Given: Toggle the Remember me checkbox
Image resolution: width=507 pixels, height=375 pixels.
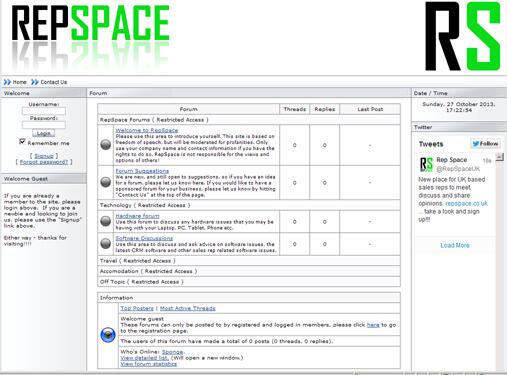Looking at the screenshot, I should pos(22,141).
